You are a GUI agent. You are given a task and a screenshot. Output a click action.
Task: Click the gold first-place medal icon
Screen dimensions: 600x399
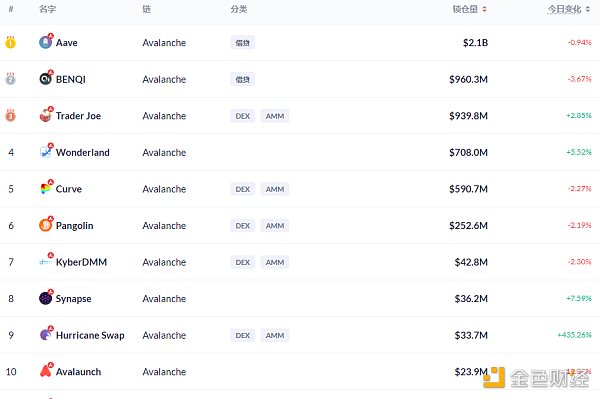(x=10, y=42)
